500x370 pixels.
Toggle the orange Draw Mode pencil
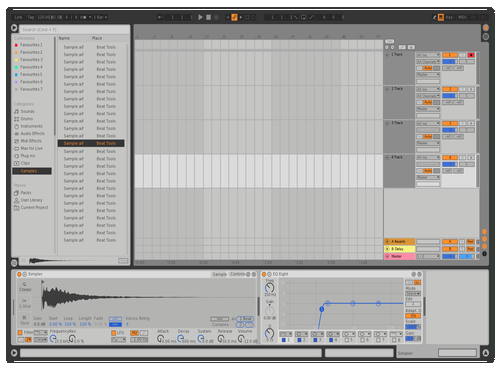[234, 17]
